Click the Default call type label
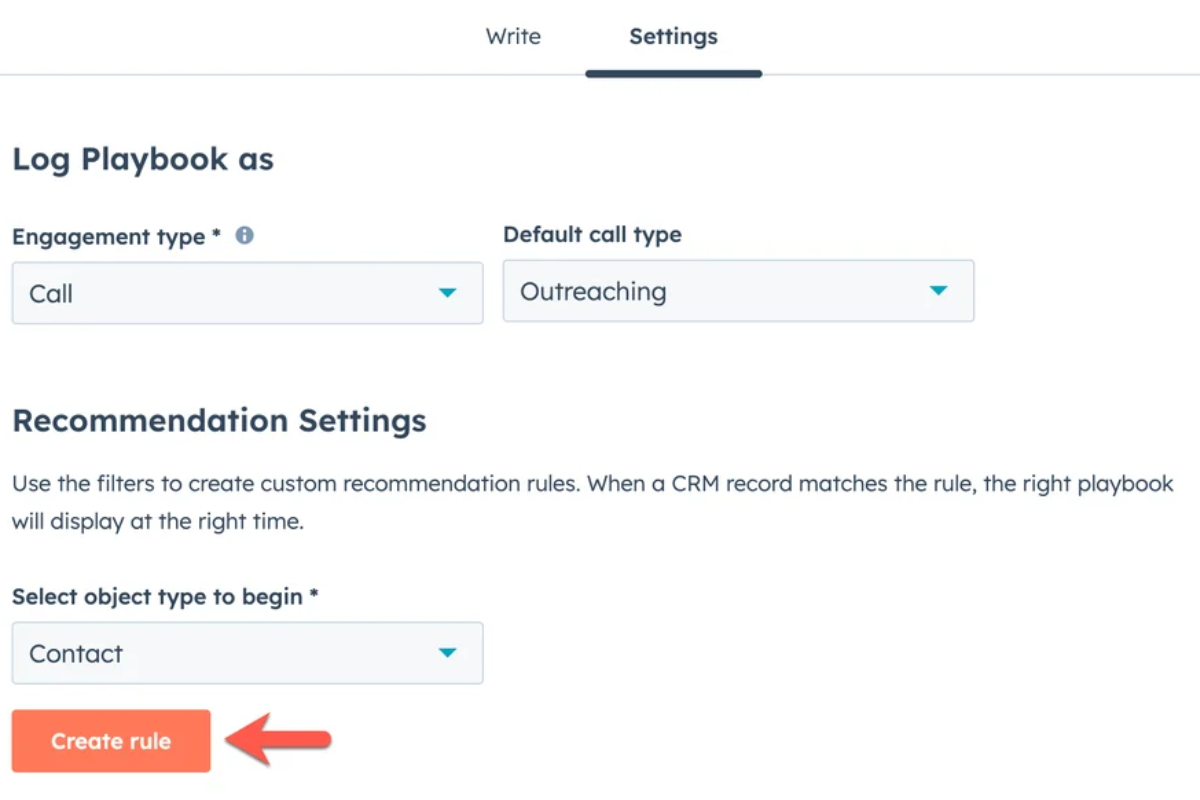1200x800 pixels. coord(592,234)
